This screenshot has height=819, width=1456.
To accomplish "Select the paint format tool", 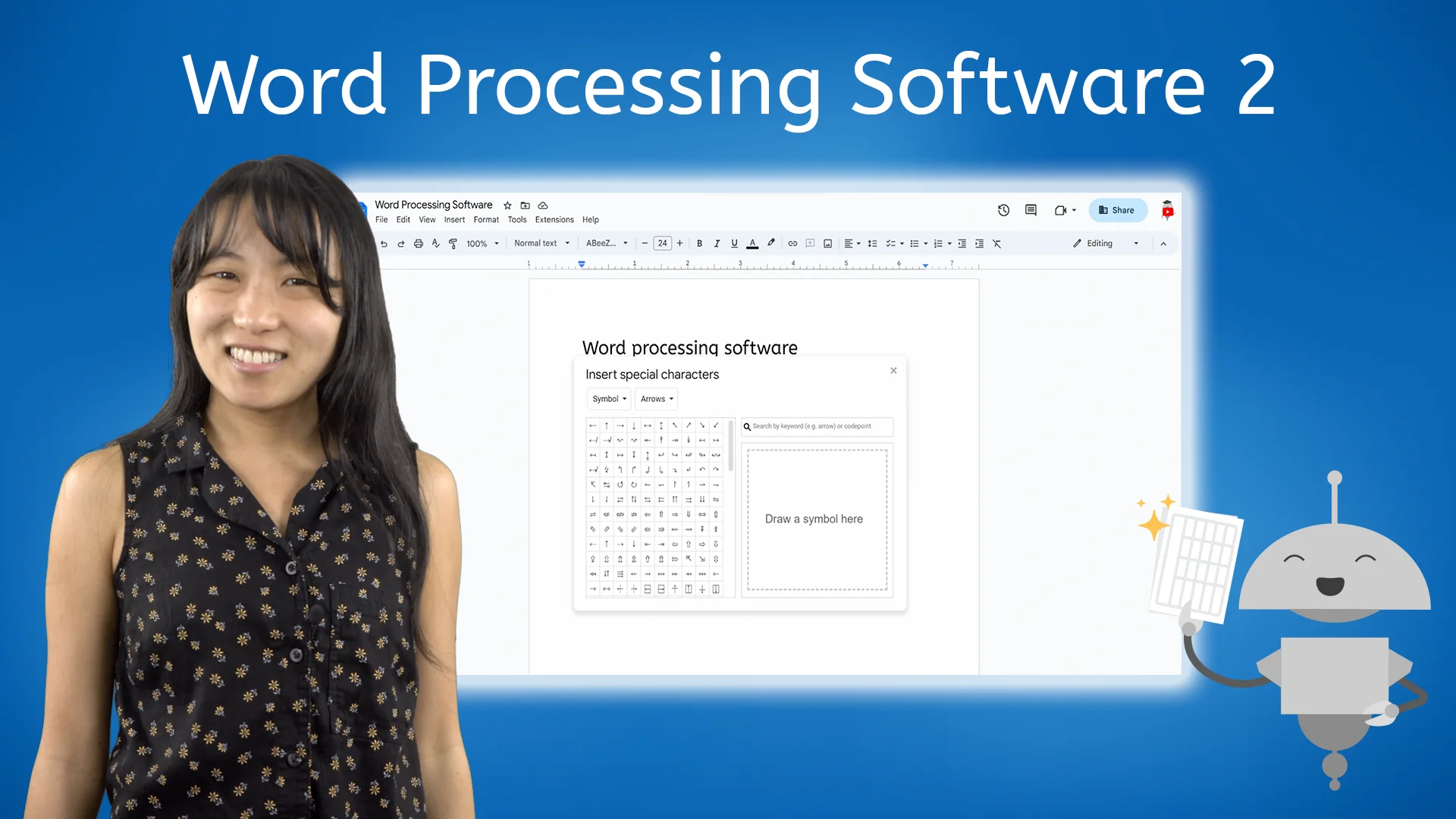I will [453, 243].
